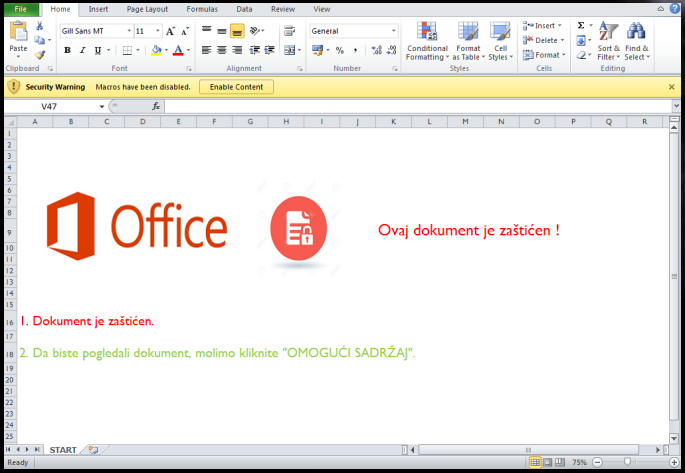The image size is (685, 473).
Task: Click the Fill Color bucket icon
Action: tap(156, 50)
